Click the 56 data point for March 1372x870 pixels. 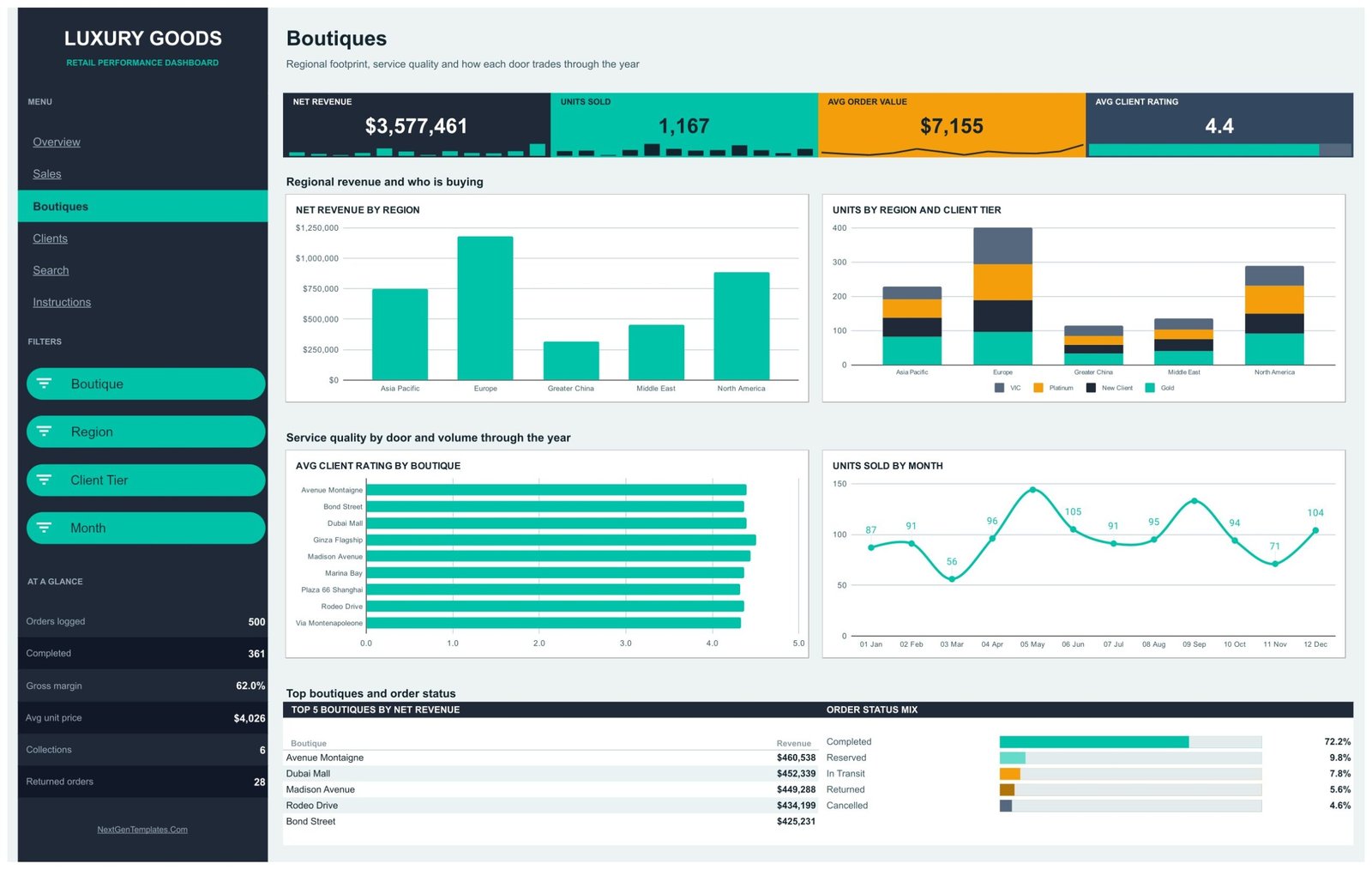click(952, 579)
